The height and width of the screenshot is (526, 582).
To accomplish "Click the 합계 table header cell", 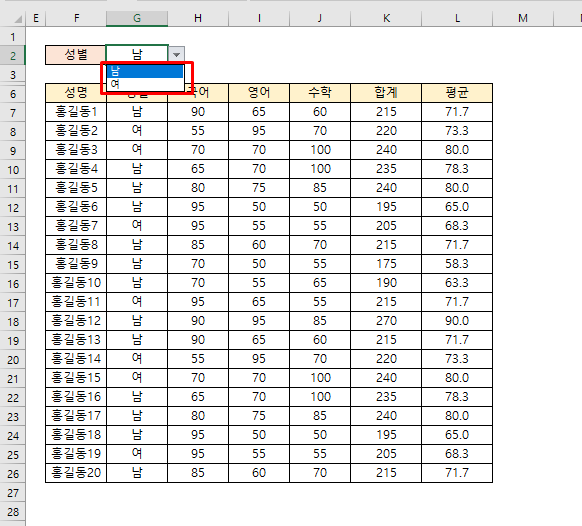I will click(x=386, y=93).
